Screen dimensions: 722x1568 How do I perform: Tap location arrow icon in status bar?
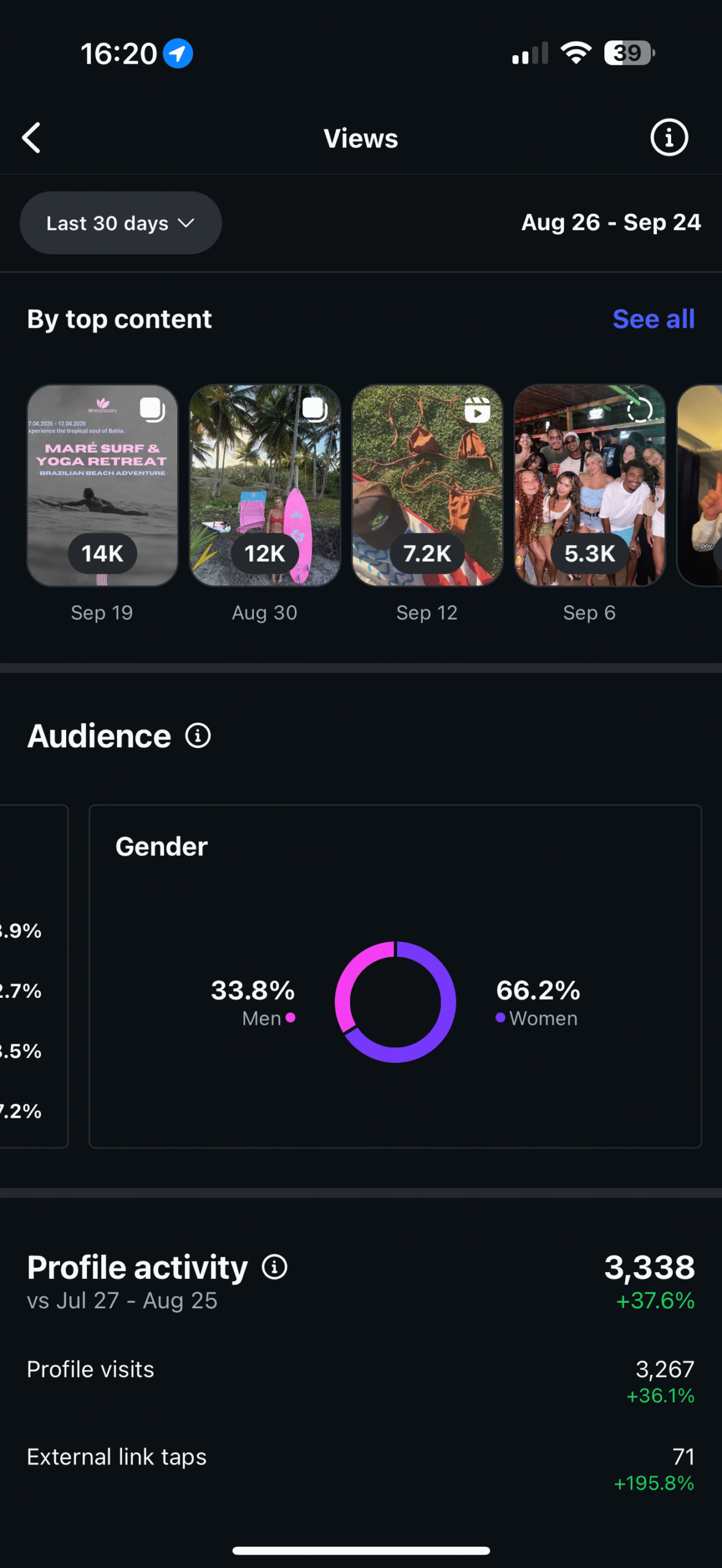(x=178, y=54)
